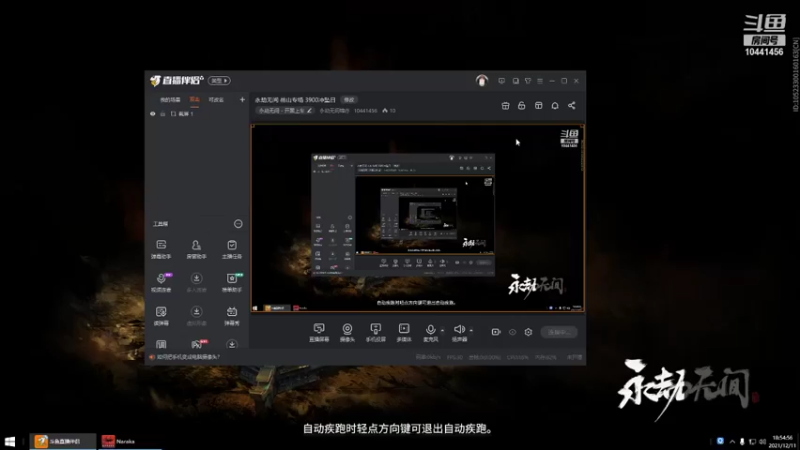Open the gift box icon above preview
Viewport: 800px width, 450px height.
pos(506,106)
